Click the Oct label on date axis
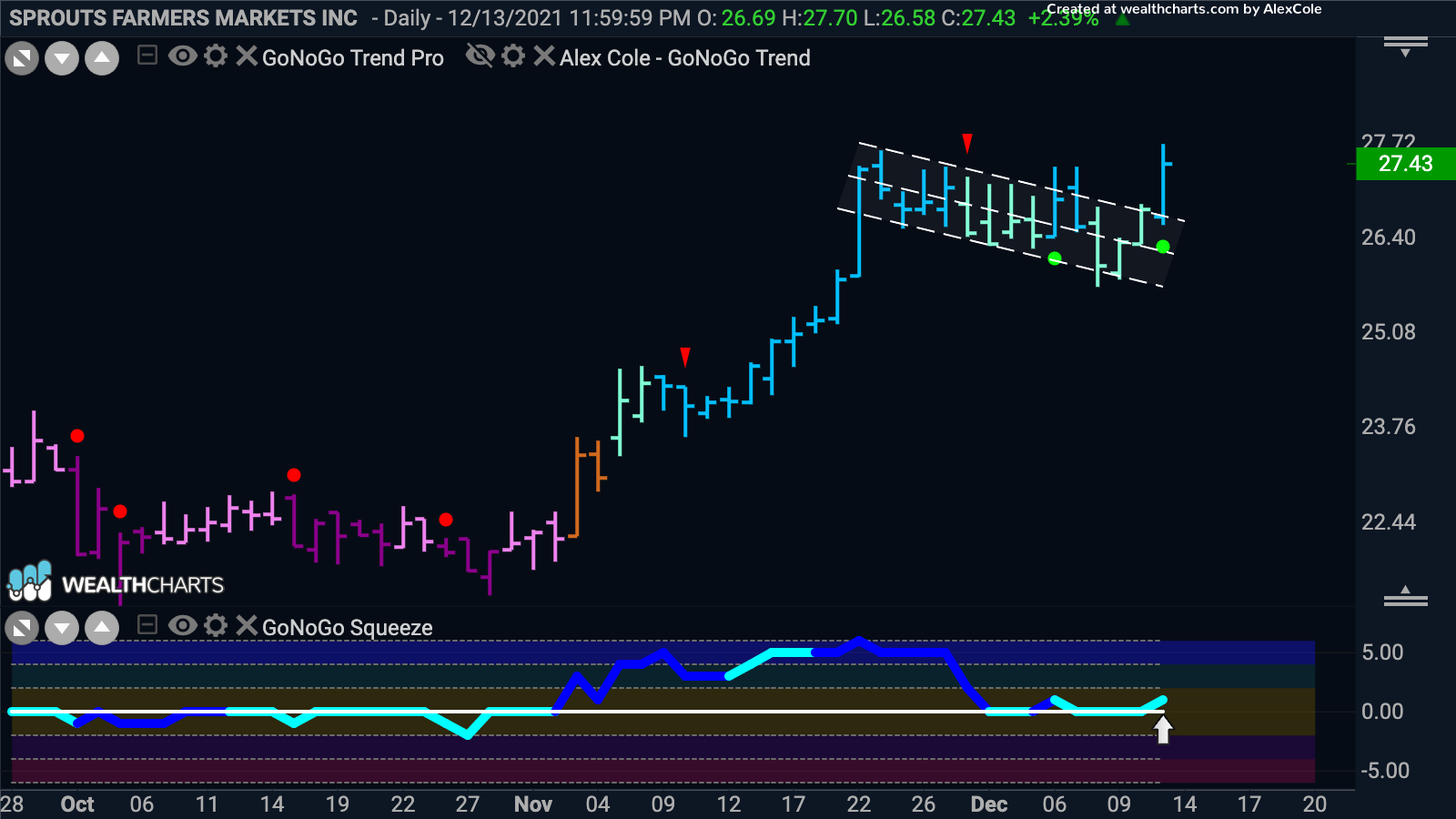Viewport: 1456px width, 819px height. pos(77,804)
